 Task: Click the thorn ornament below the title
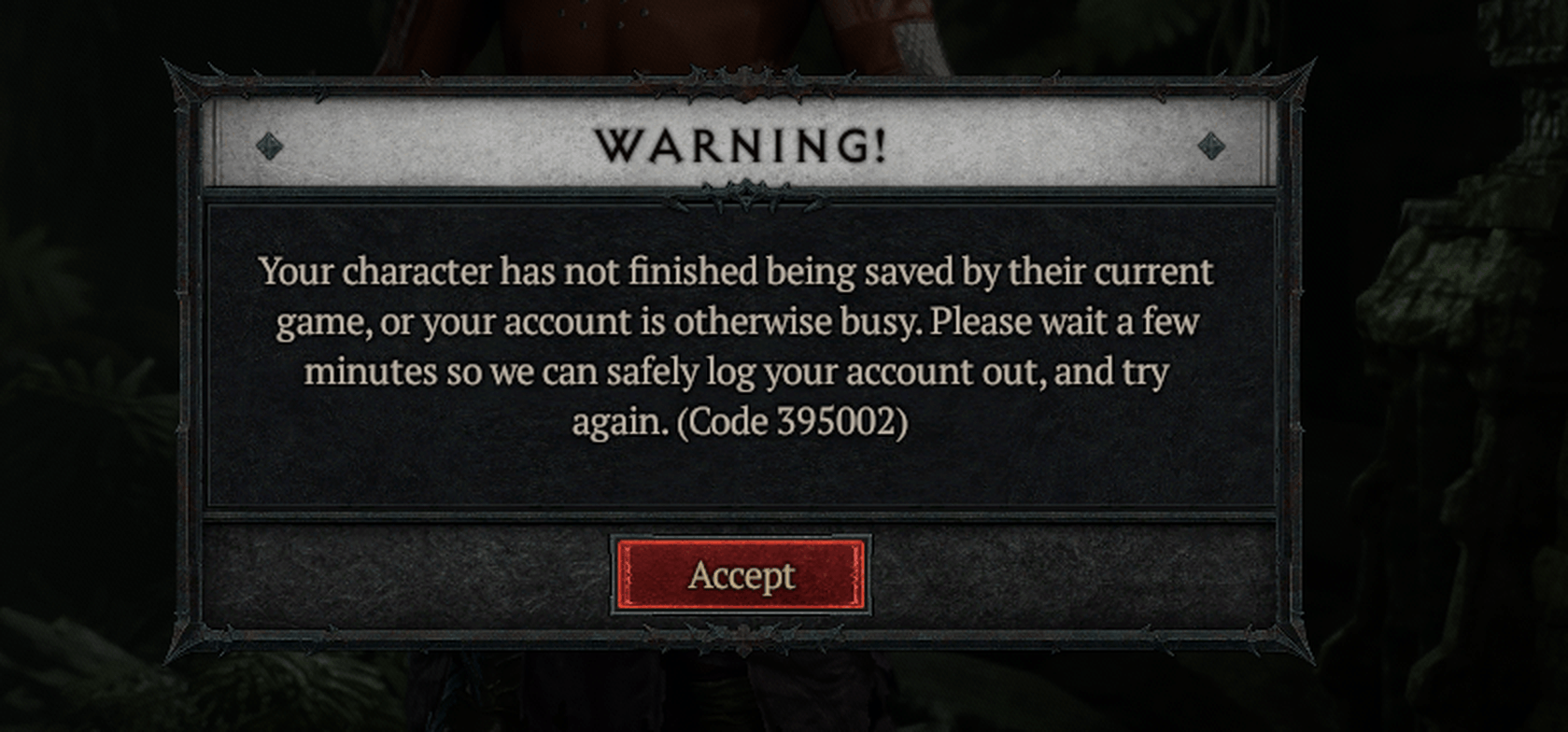click(x=742, y=196)
